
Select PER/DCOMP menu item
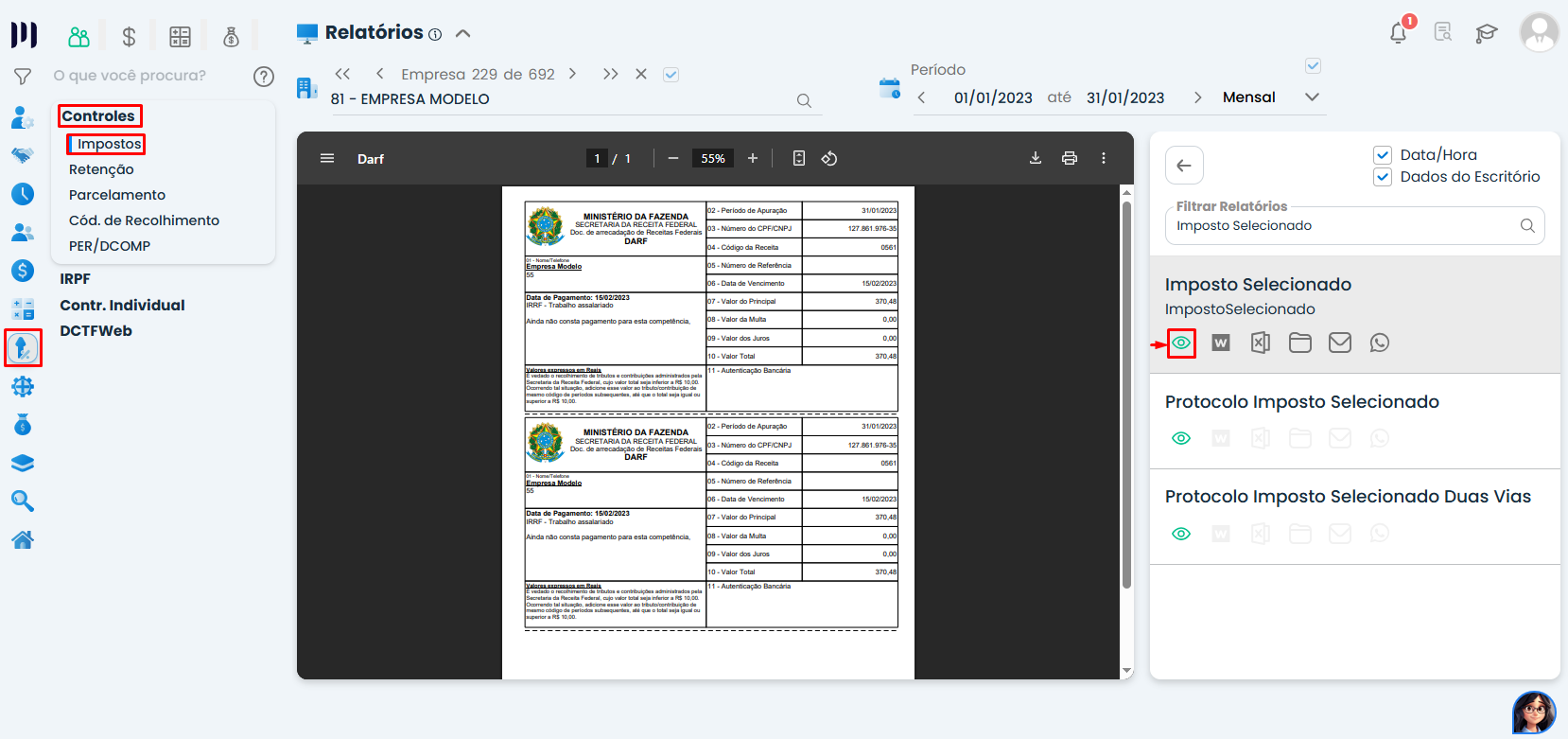110,246
